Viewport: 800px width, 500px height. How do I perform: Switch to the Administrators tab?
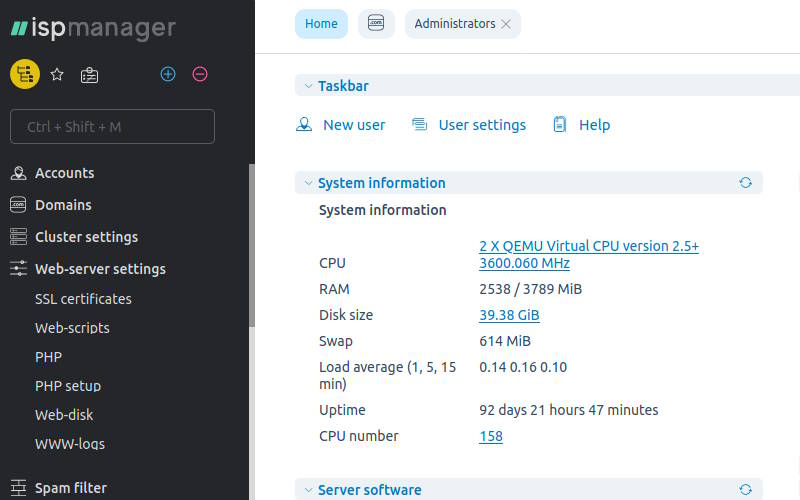click(455, 23)
